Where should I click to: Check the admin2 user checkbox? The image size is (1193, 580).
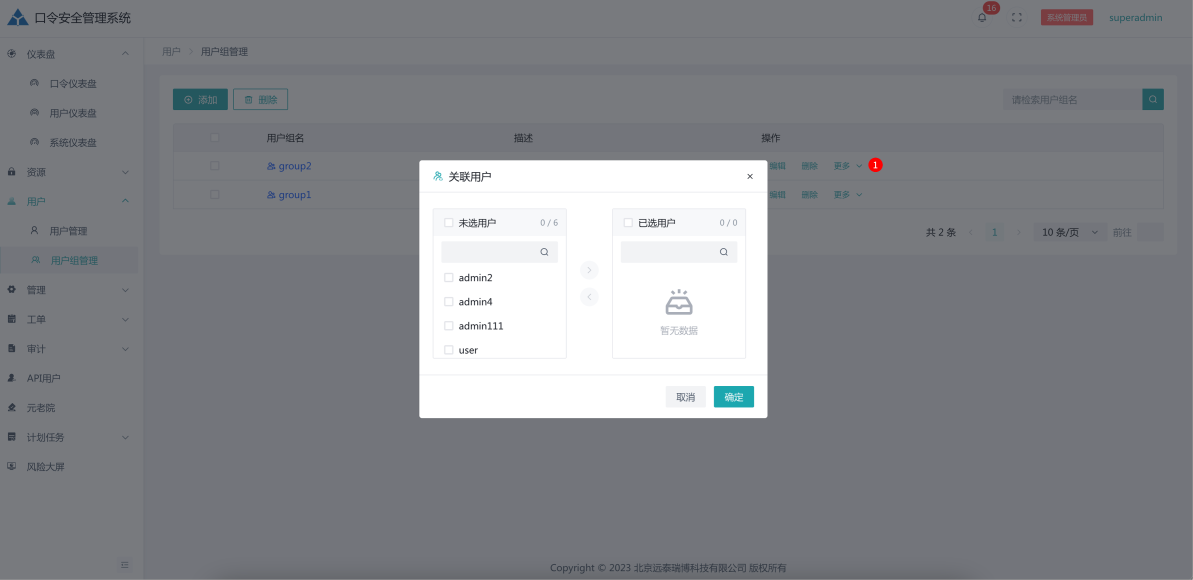(449, 278)
